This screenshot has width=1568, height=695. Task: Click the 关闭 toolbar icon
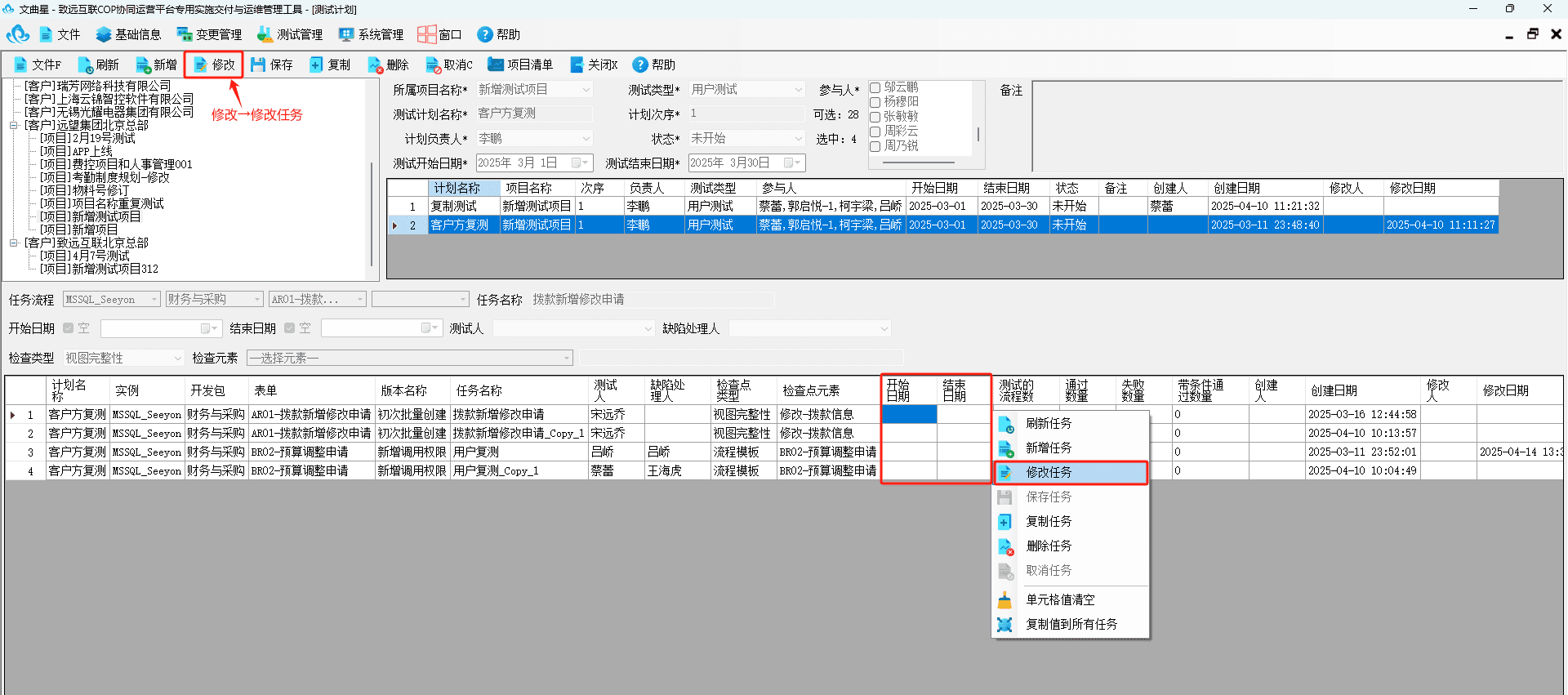577,65
